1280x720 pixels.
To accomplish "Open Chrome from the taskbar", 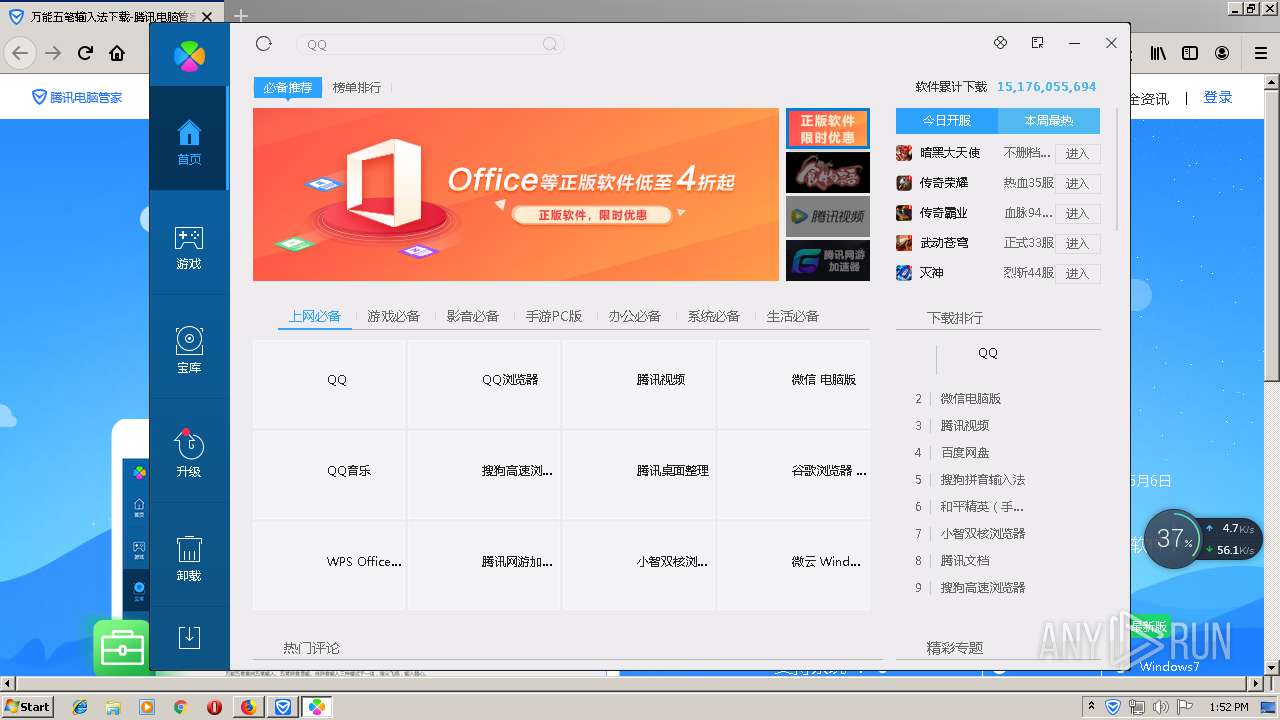I will (x=180, y=707).
